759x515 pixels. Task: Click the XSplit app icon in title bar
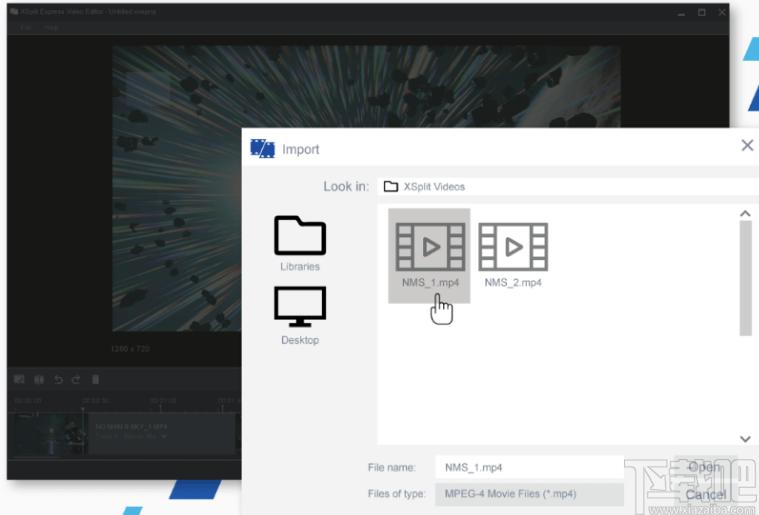(14, 11)
